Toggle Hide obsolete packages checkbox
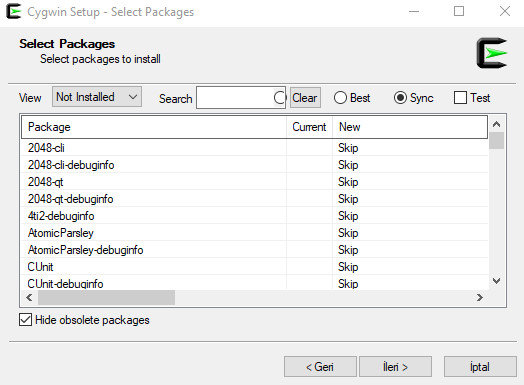 84,320
